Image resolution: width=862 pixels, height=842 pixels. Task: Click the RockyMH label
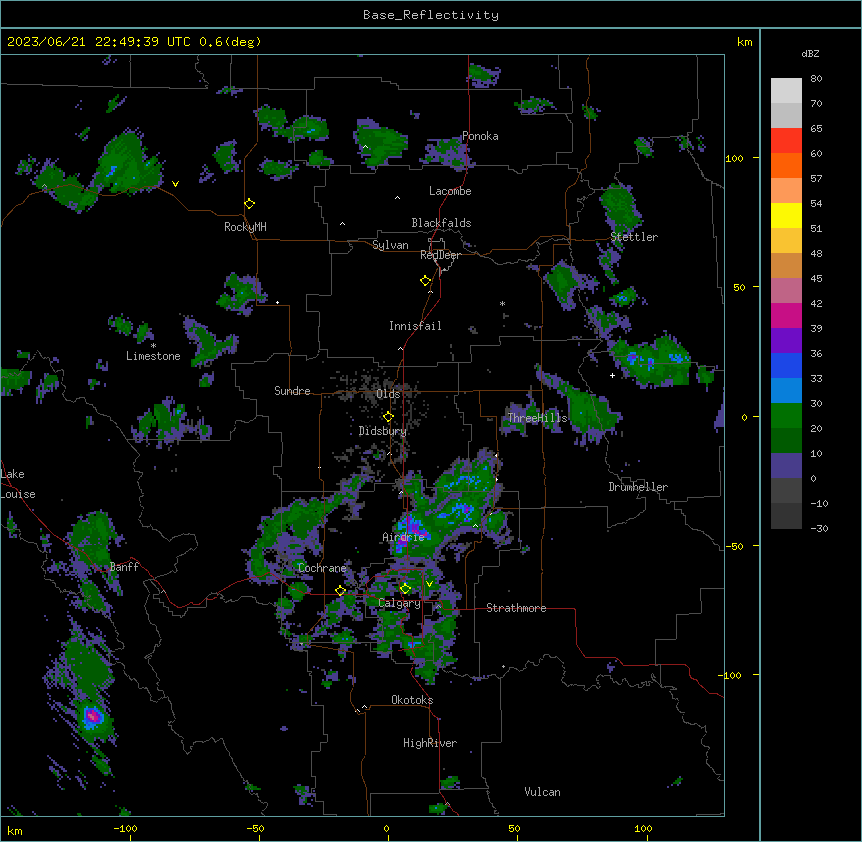pos(245,226)
